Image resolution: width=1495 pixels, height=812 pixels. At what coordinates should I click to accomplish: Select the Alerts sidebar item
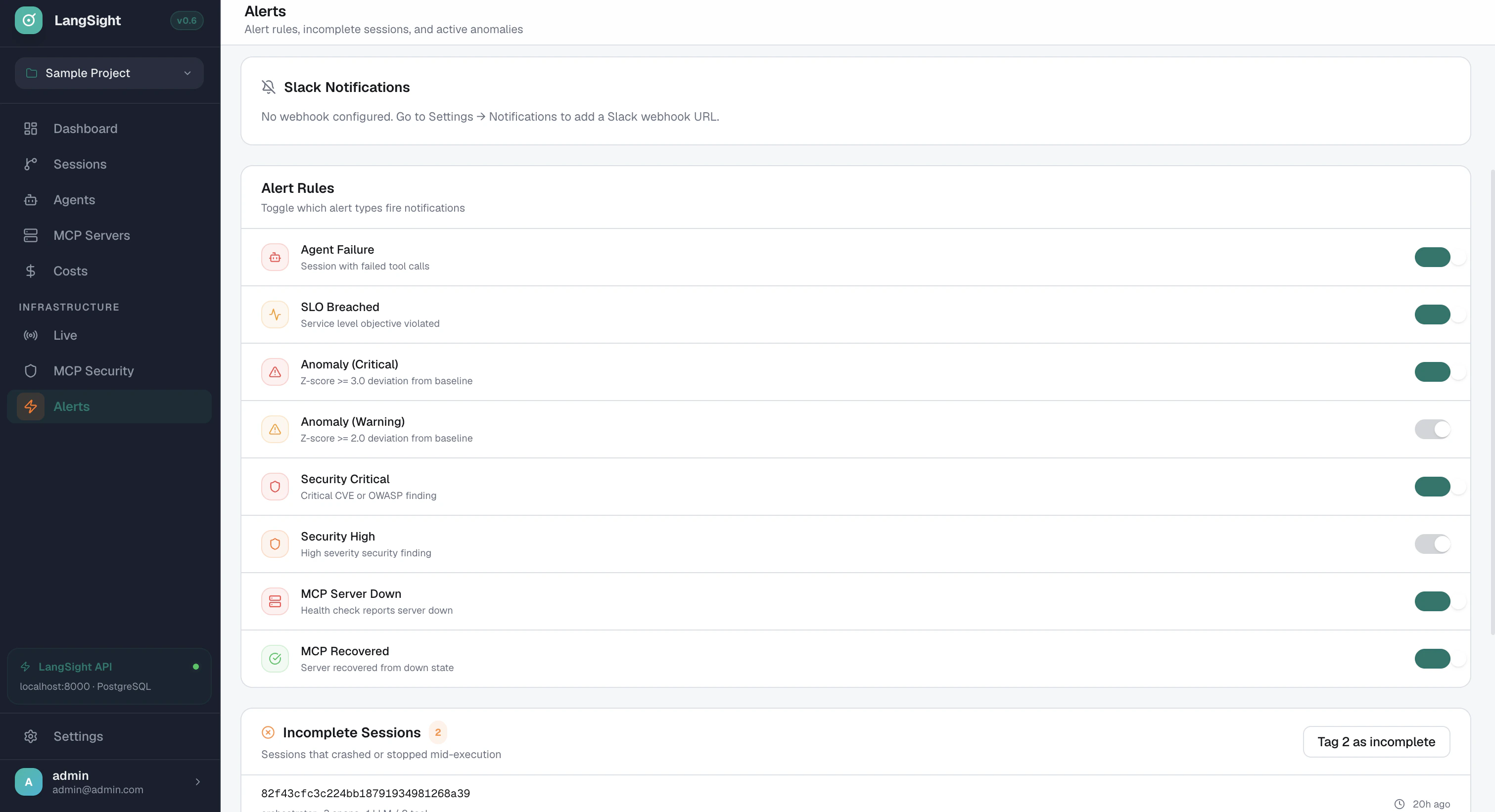click(x=109, y=406)
